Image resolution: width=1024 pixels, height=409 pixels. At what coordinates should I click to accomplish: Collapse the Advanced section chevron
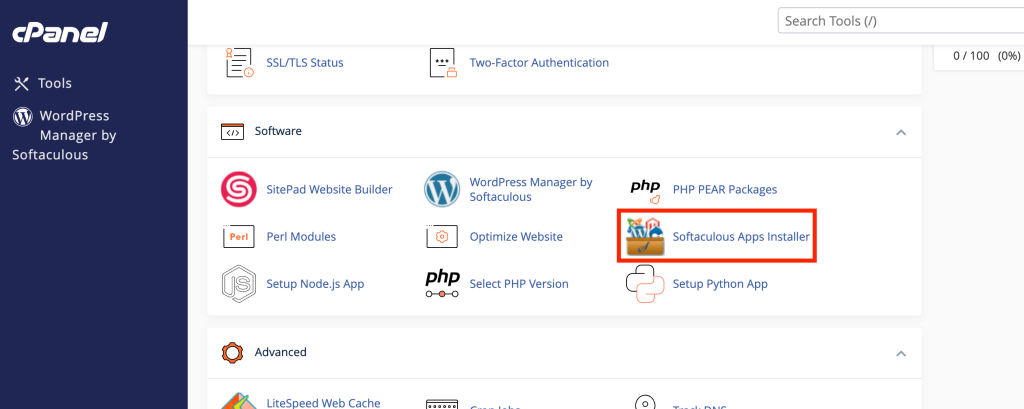pos(901,353)
